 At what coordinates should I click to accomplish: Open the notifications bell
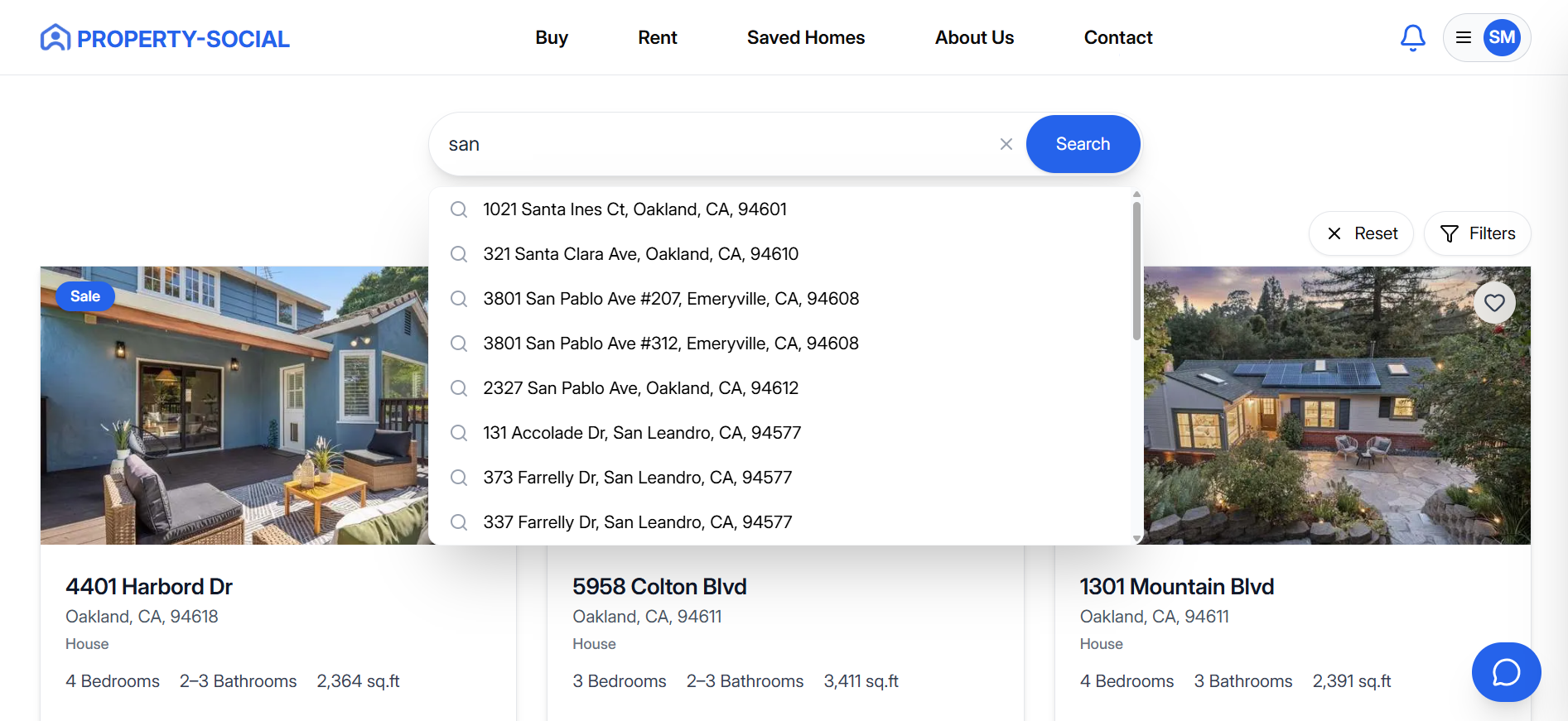[x=1412, y=38]
